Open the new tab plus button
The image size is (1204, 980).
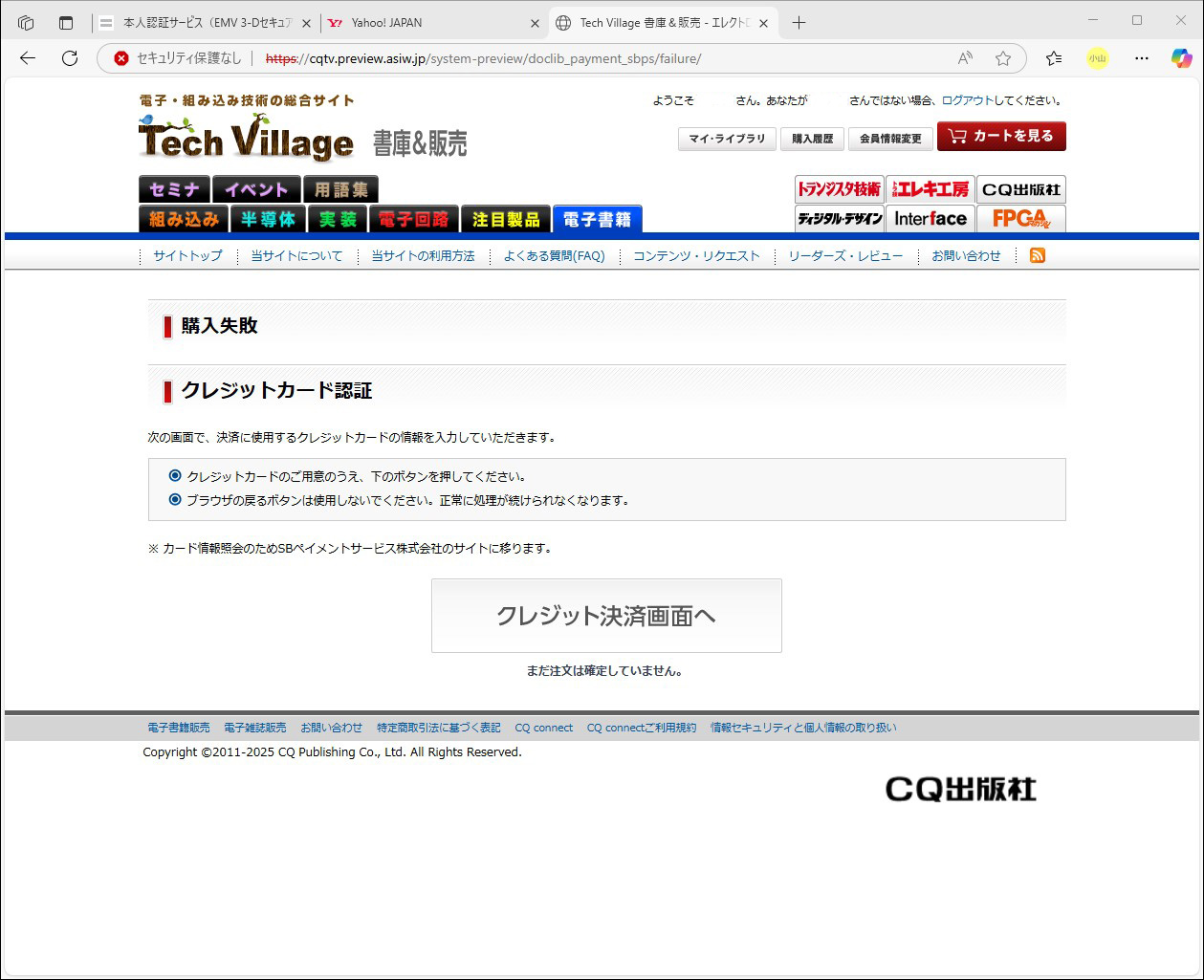click(x=799, y=23)
